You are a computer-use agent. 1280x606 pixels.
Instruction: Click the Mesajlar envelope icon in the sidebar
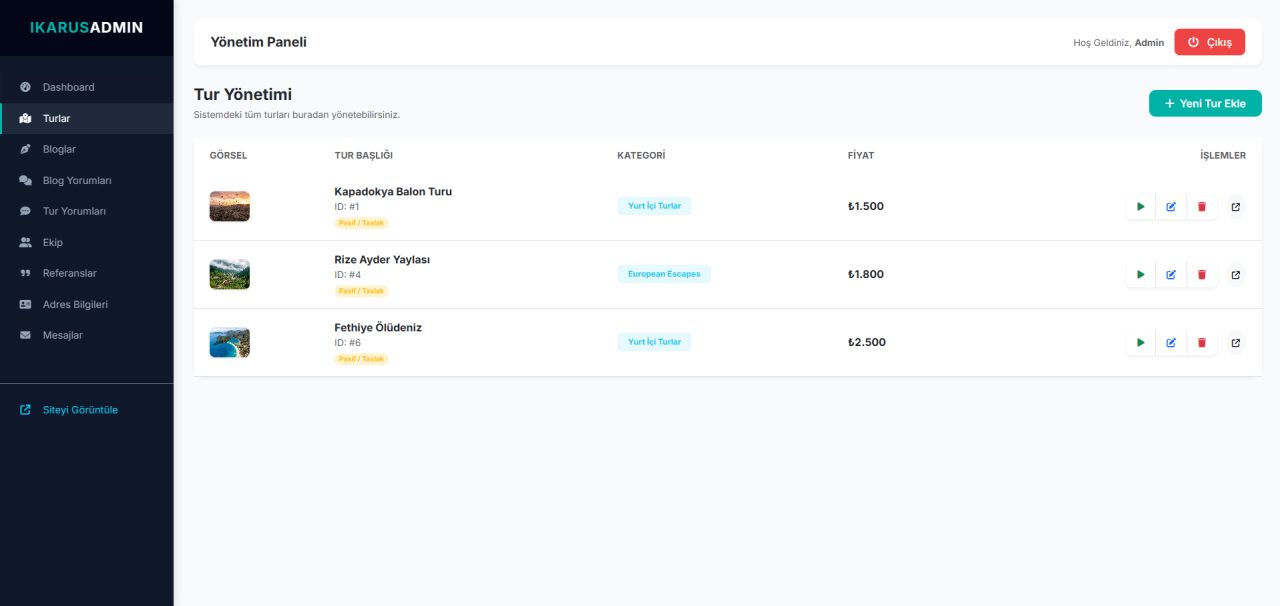25,335
